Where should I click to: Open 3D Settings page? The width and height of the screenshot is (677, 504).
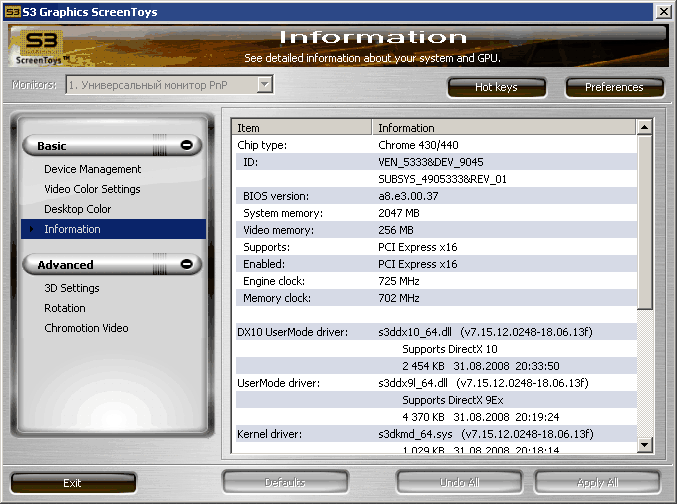(x=72, y=288)
